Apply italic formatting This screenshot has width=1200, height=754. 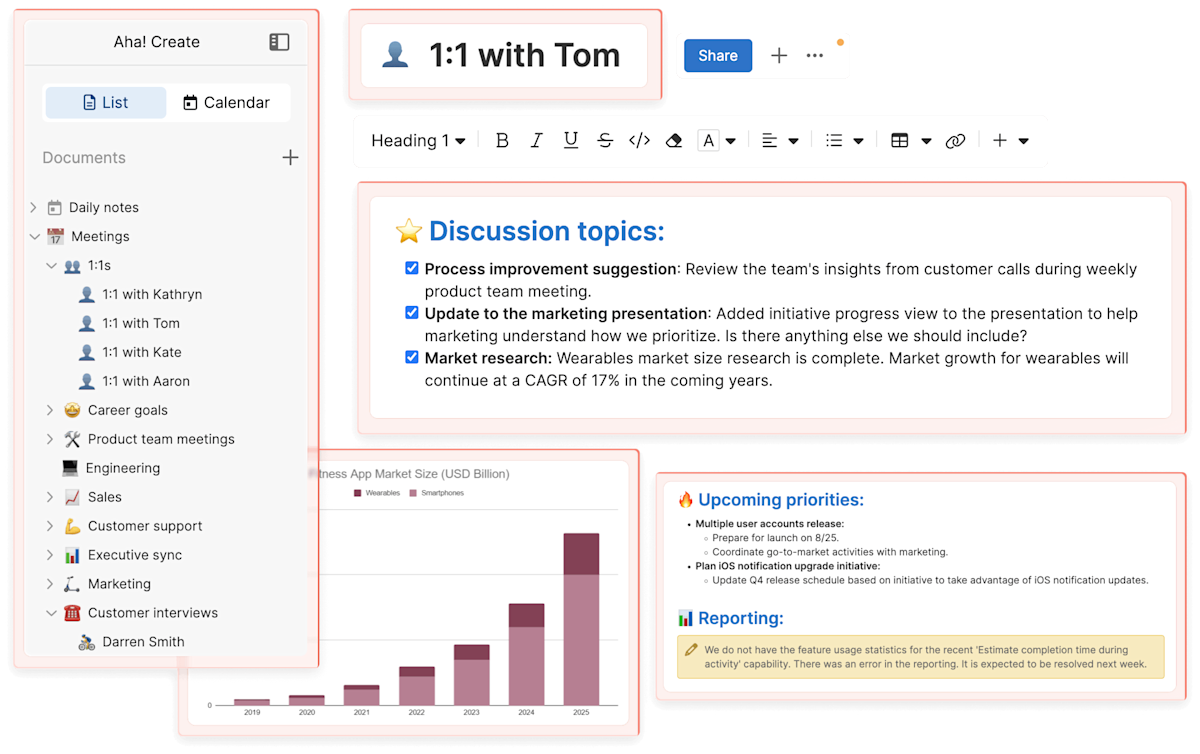[x=536, y=141]
